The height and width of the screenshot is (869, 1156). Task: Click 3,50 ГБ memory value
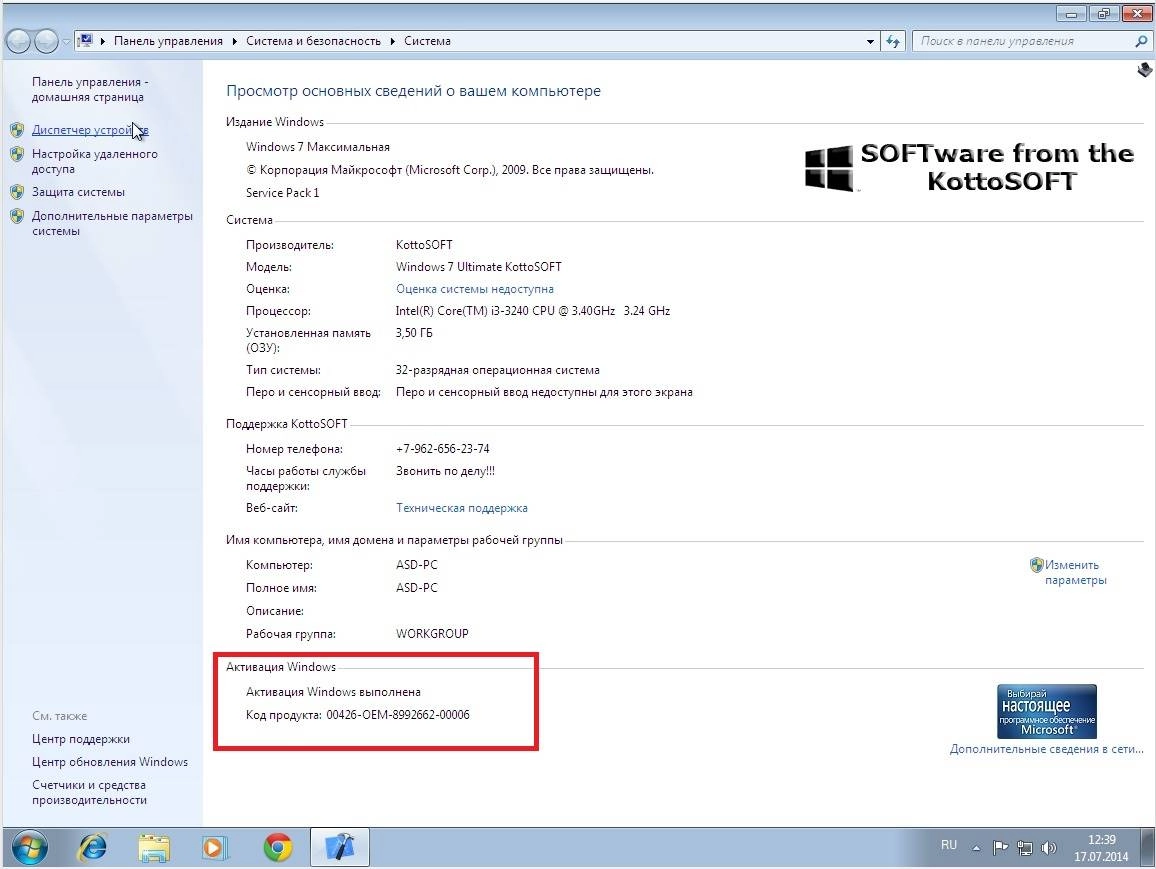tap(414, 333)
